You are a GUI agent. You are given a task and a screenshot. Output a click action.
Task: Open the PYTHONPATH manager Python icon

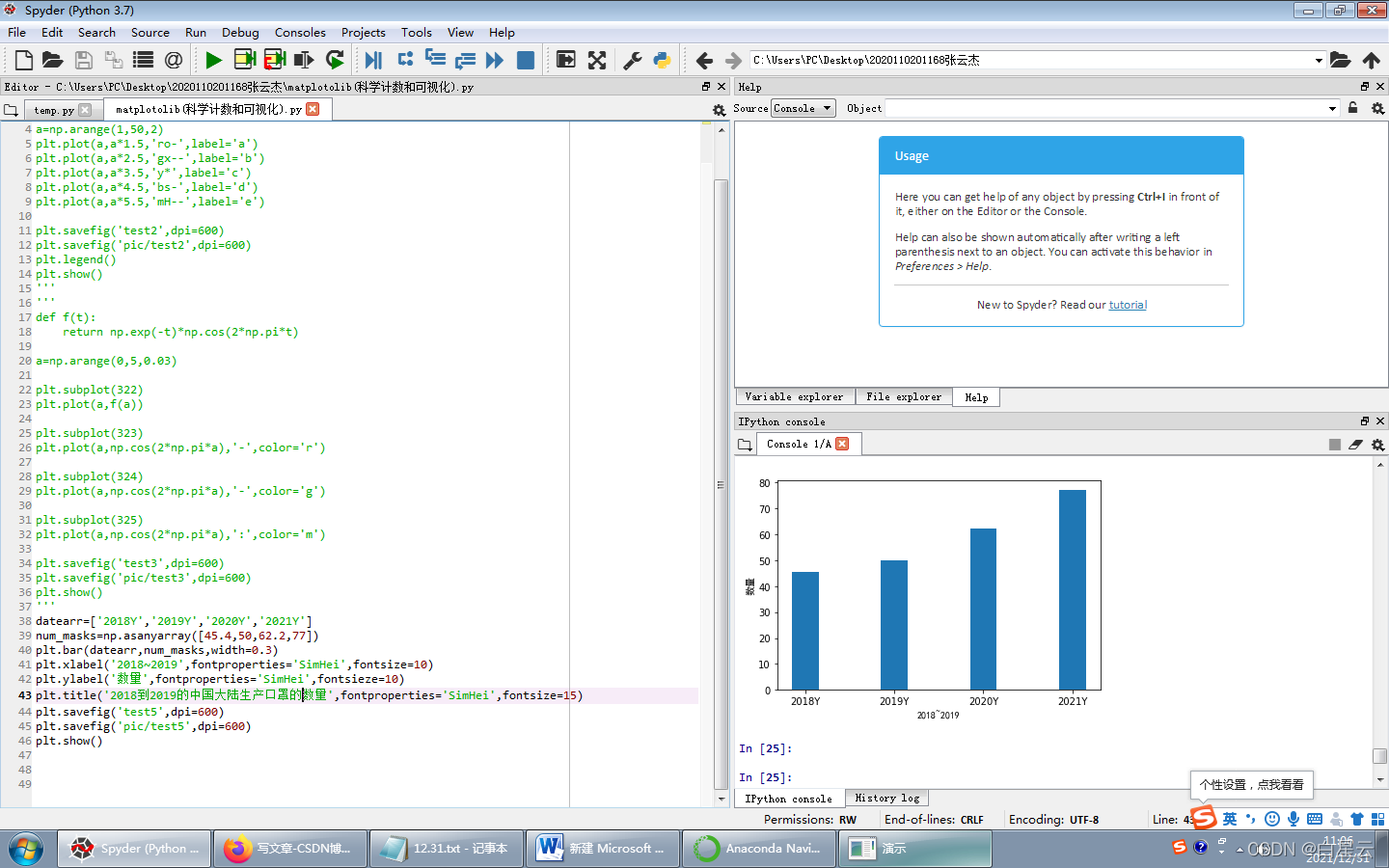pyautogui.click(x=663, y=60)
